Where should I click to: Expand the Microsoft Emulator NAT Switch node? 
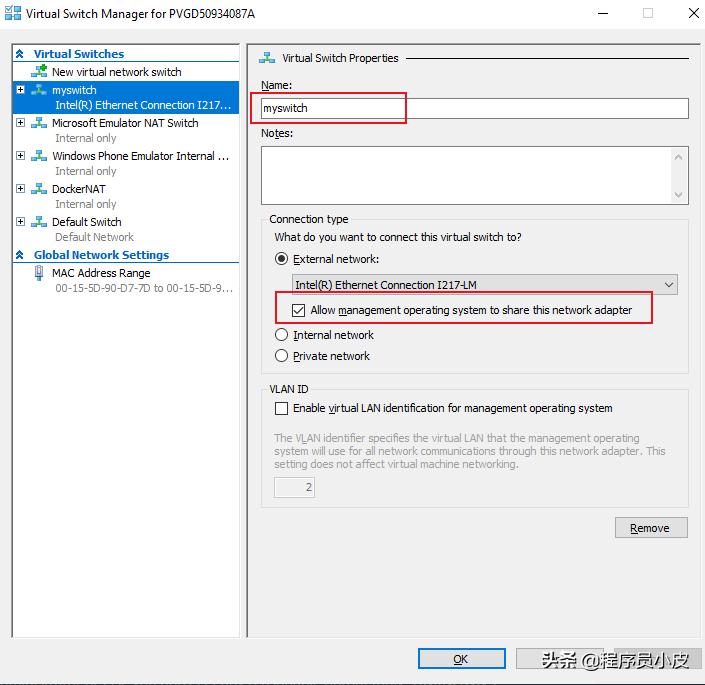tap(20, 122)
